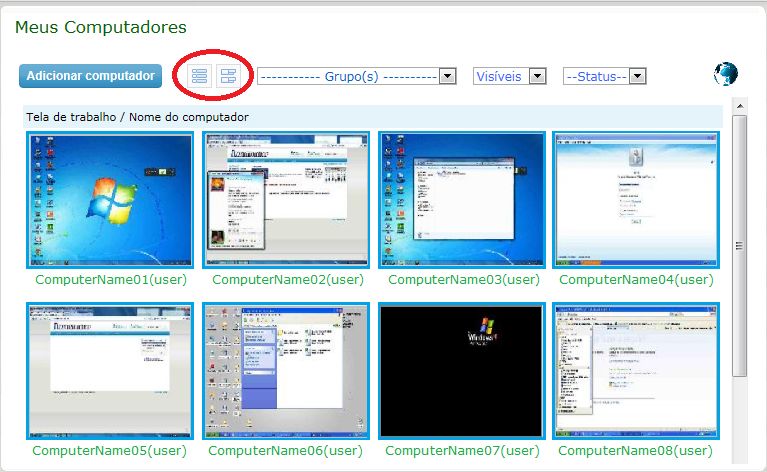The height and width of the screenshot is (472, 767).
Task: Click the ComputerName05(user) link
Action: pyautogui.click(x=110, y=450)
